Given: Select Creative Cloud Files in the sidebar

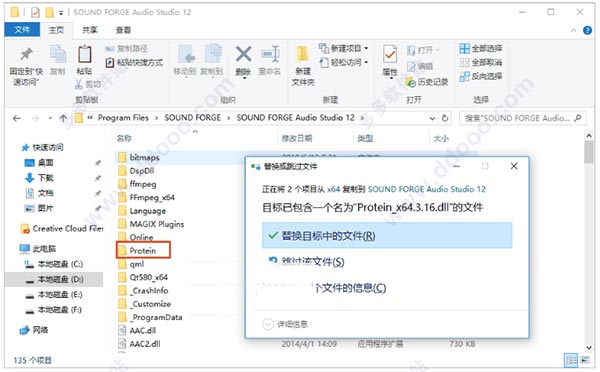Looking at the screenshot, I should pyautogui.click(x=62, y=229).
